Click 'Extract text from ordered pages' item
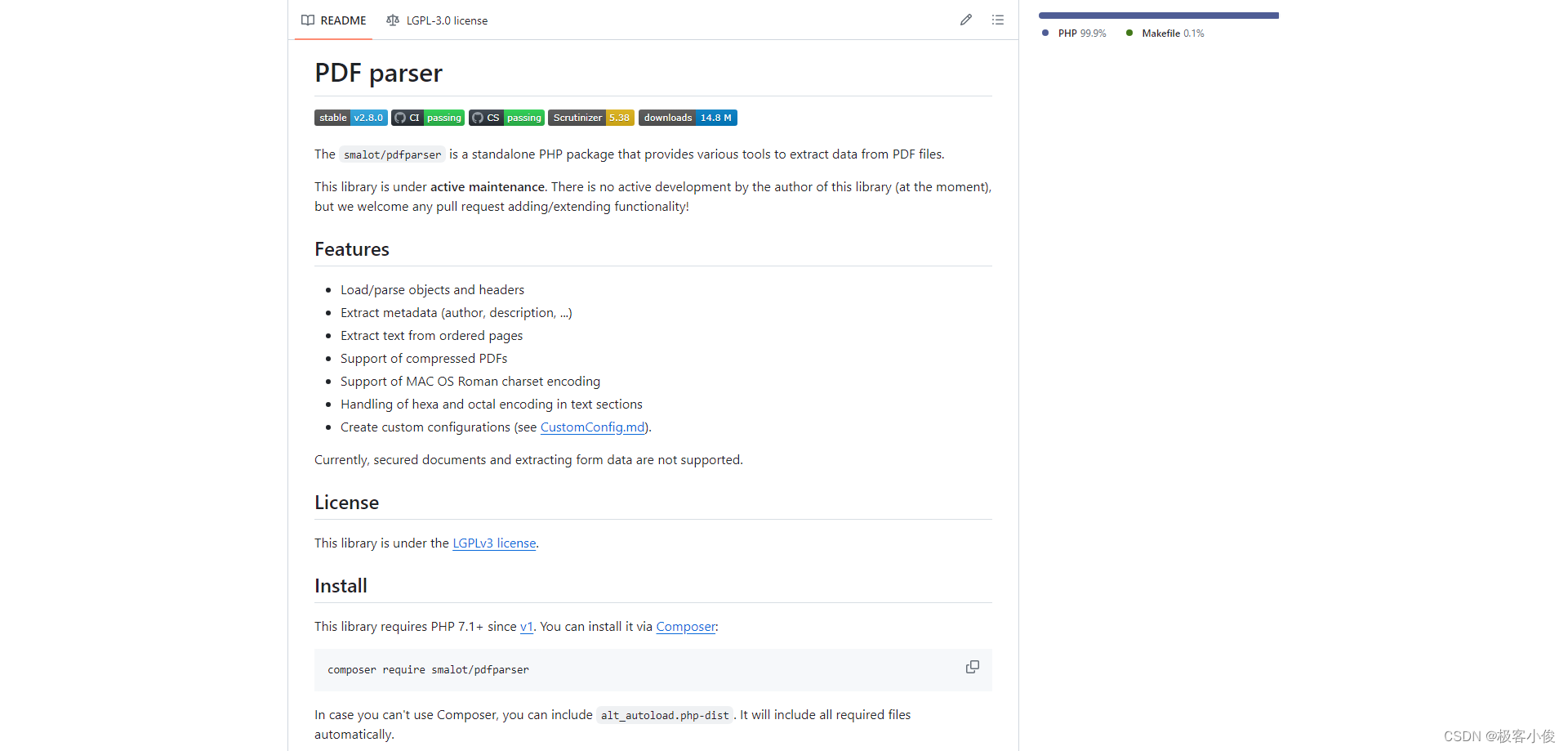 pyautogui.click(x=431, y=336)
